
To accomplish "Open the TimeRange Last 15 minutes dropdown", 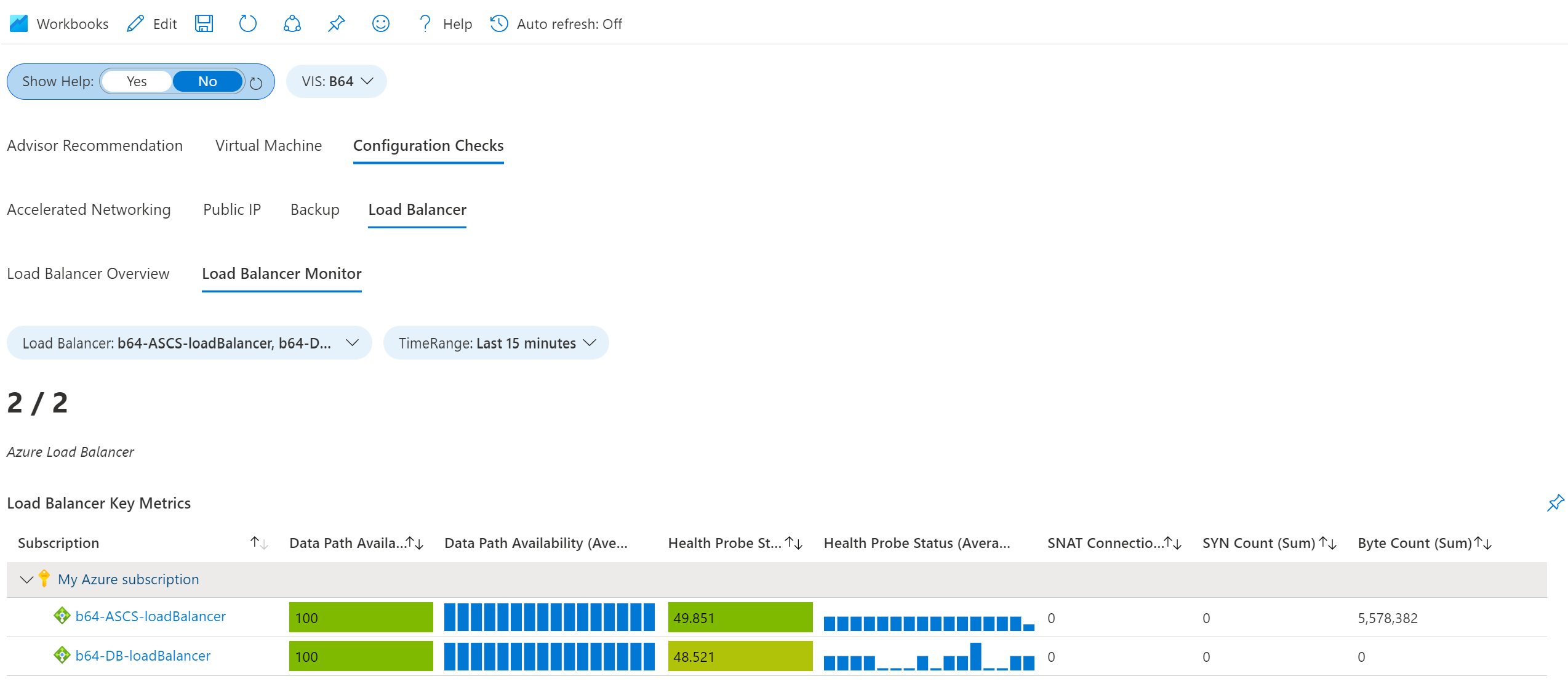I will point(496,343).
